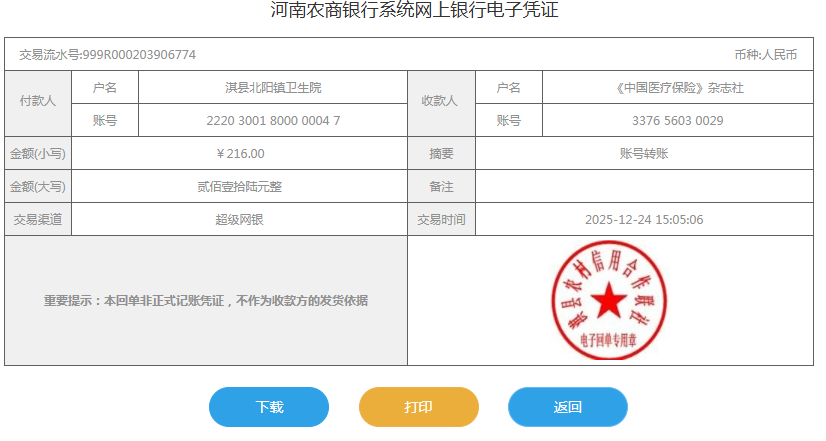The height and width of the screenshot is (441, 826).
Task: Click the capitalized amount 贰佰壹拾陆元整
Action: click(240, 187)
